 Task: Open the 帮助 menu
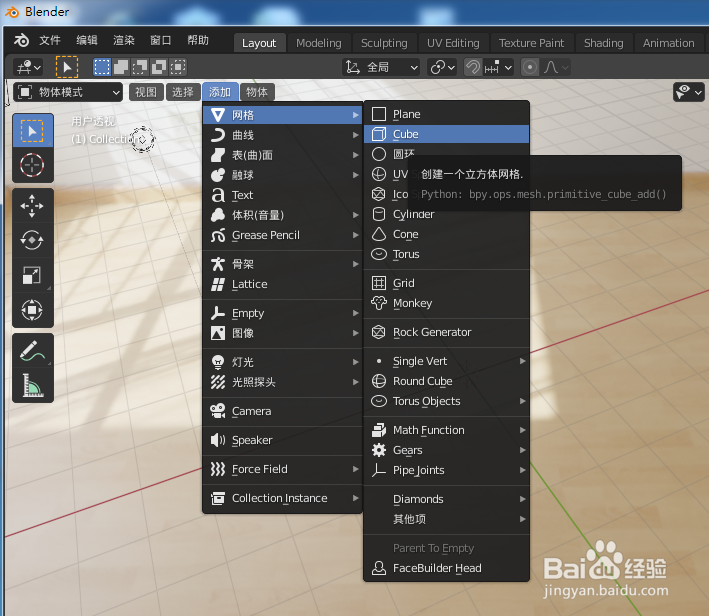[198, 40]
